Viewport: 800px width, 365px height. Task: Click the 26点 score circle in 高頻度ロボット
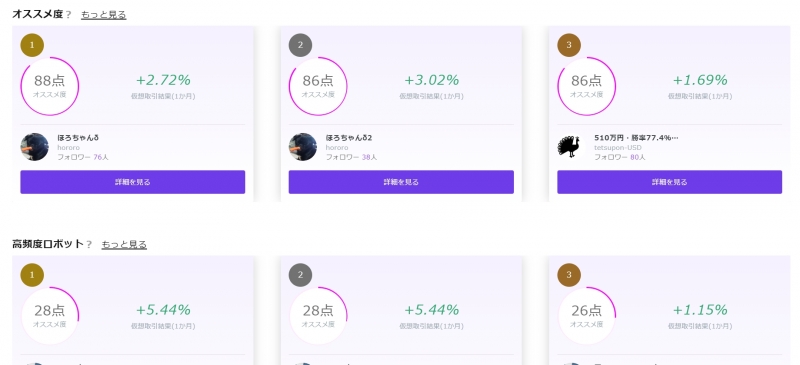tap(586, 315)
